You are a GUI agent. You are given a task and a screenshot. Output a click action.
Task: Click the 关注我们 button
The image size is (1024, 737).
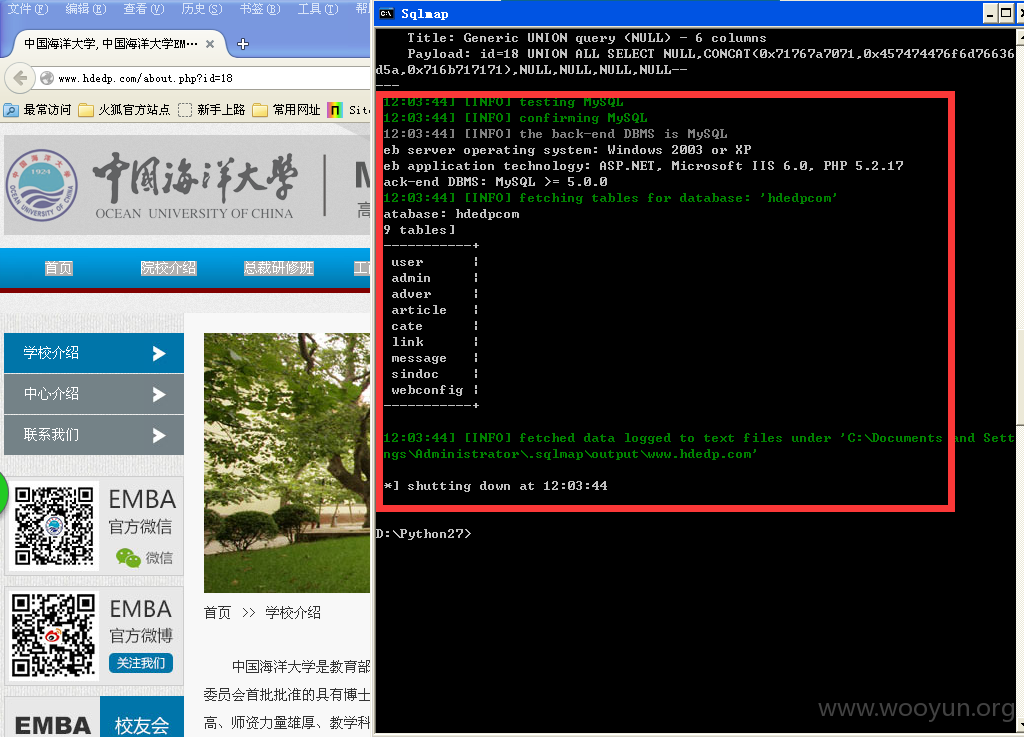point(140,663)
